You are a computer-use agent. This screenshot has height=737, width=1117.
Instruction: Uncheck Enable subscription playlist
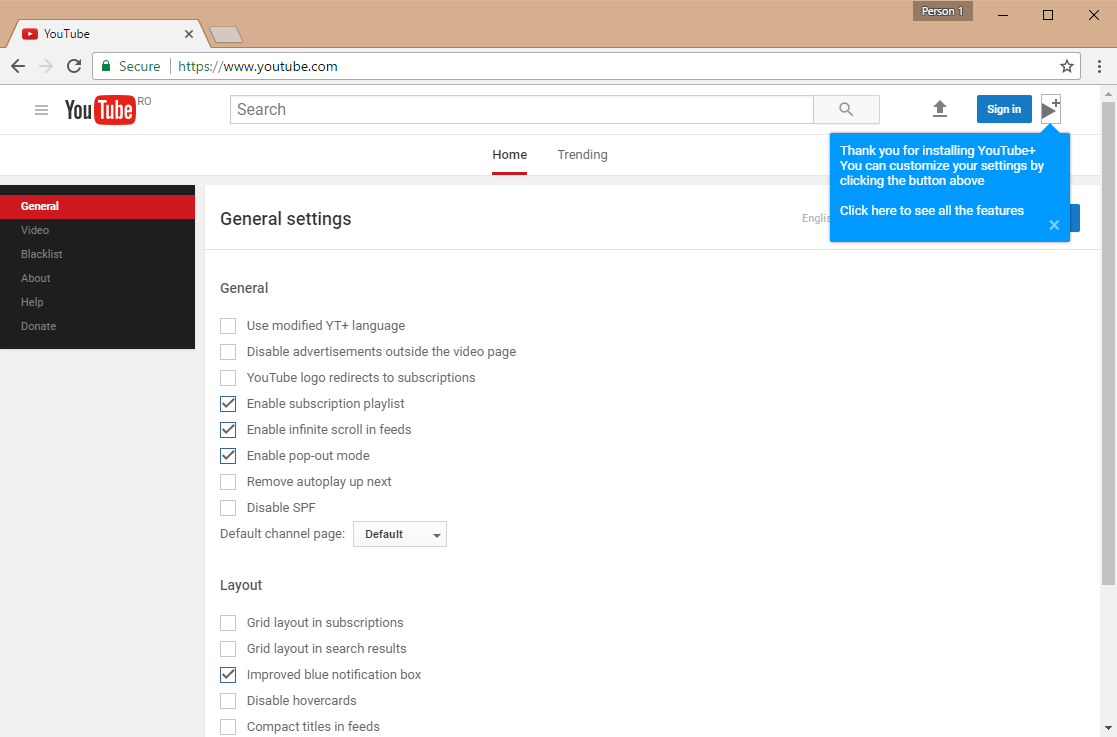(x=228, y=404)
